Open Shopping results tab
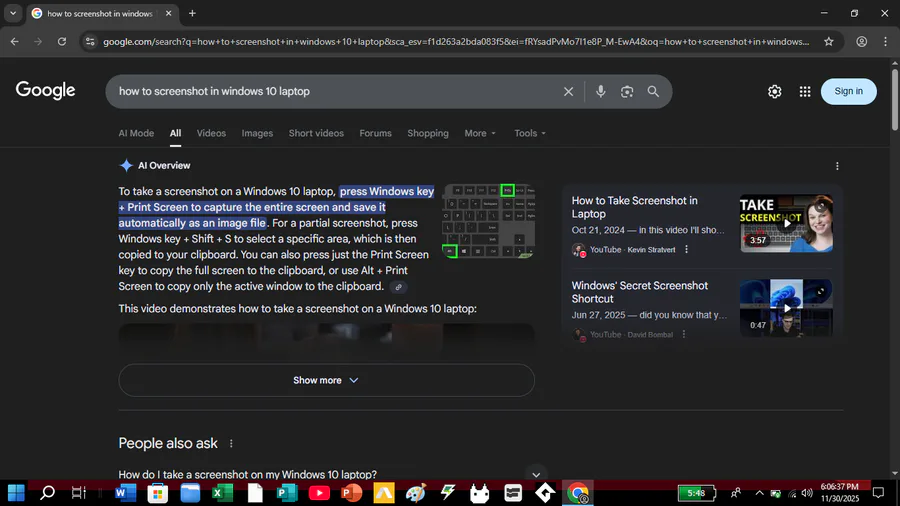Viewport: 900px width, 506px height. pos(428,133)
